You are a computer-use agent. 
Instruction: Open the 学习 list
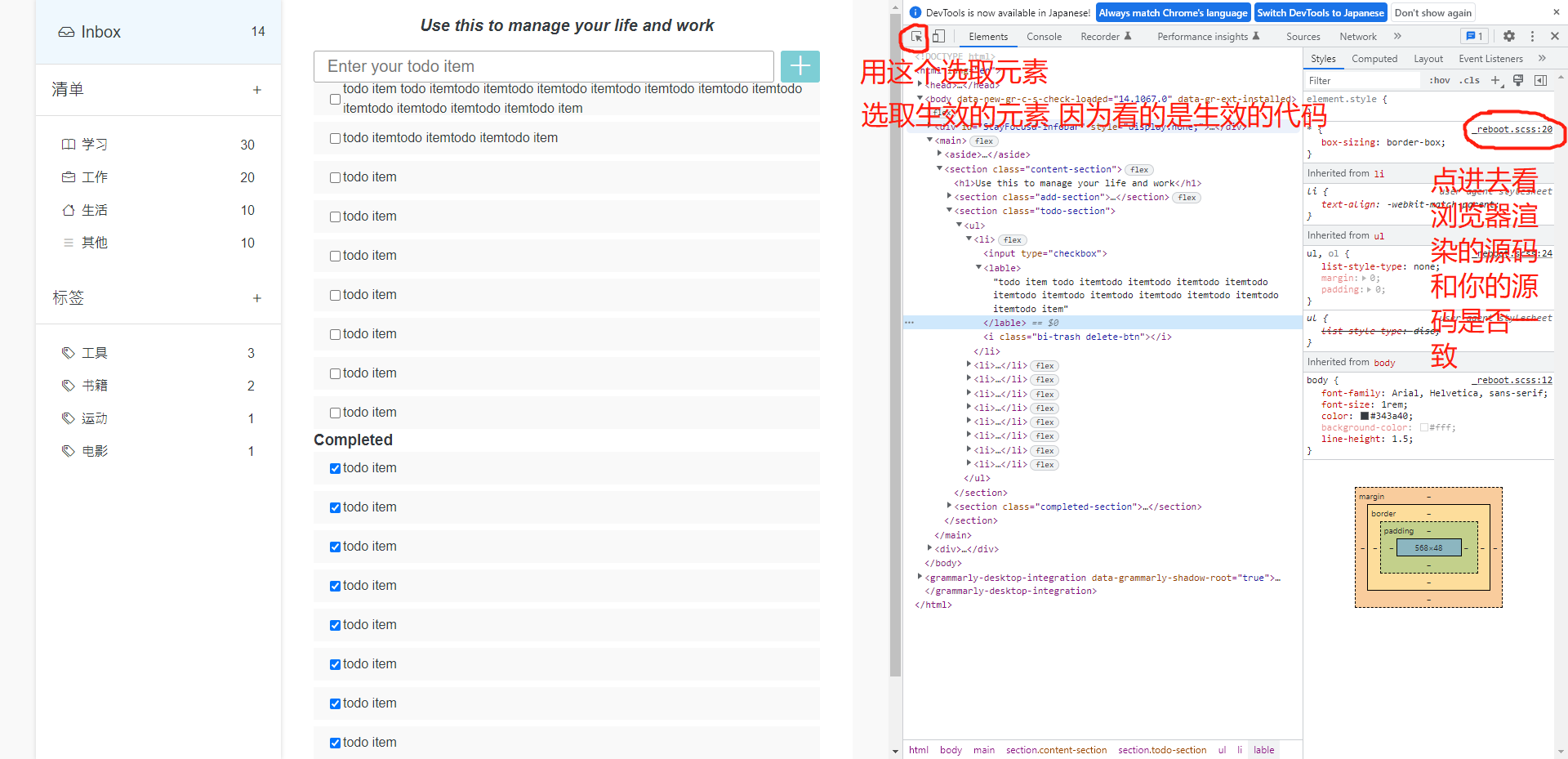click(x=158, y=145)
